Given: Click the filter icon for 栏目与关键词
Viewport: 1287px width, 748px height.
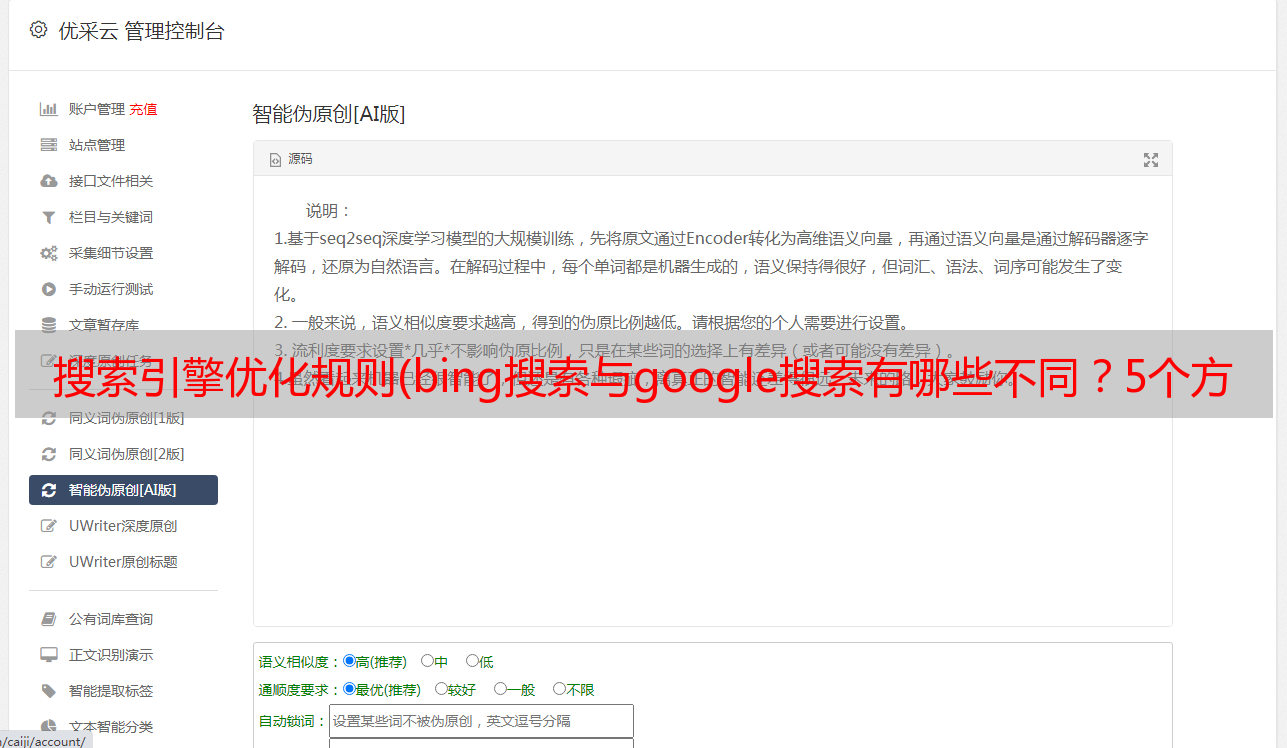Looking at the screenshot, I should pyautogui.click(x=48, y=217).
